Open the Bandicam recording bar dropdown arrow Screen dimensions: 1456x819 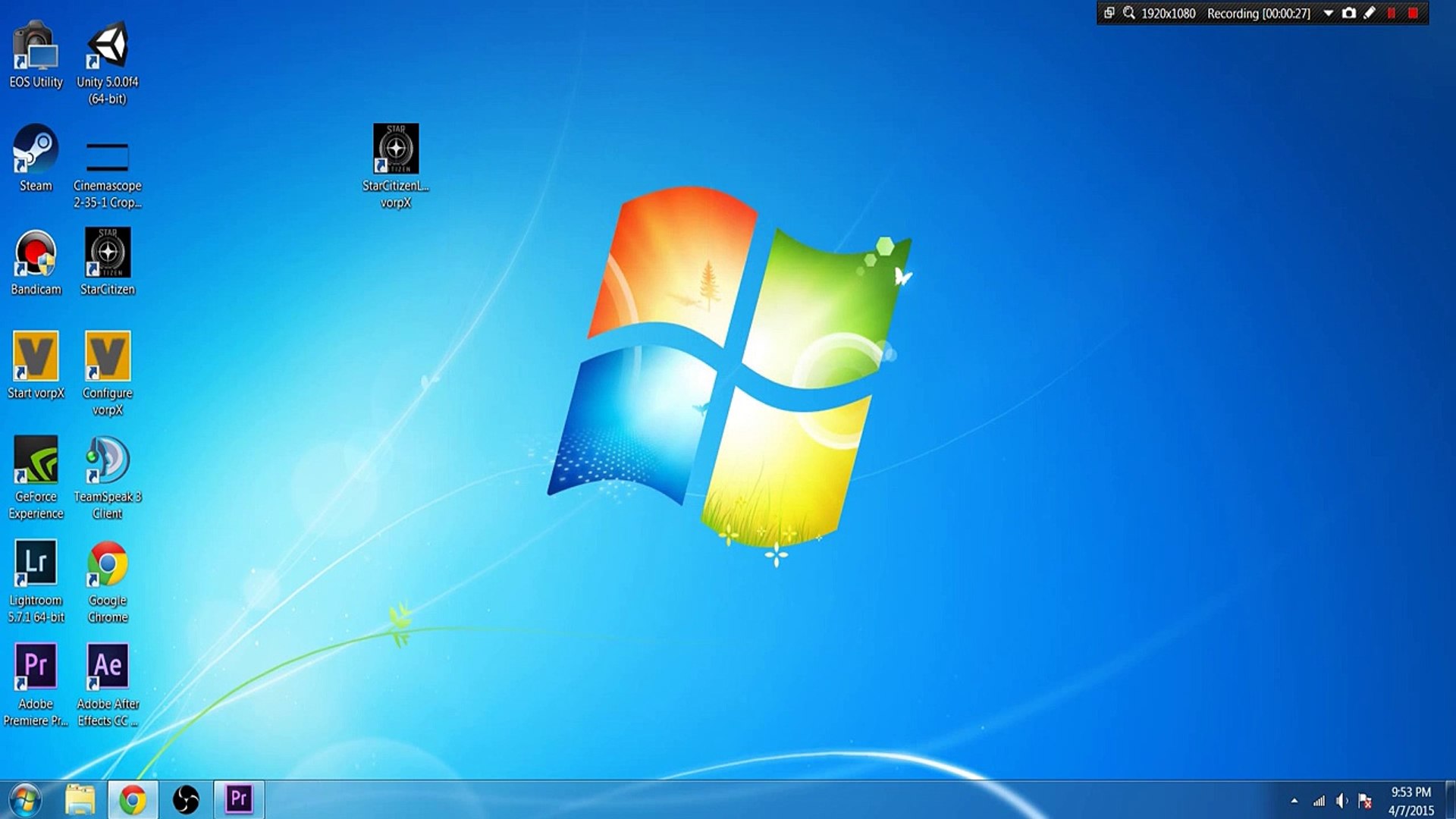tap(1329, 13)
